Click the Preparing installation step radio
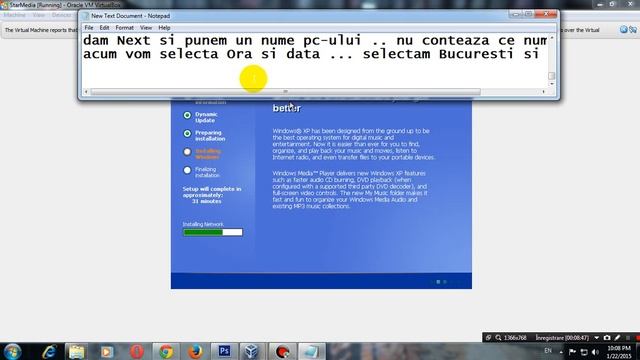Screen dimensions: 640x360 tap(187, 133)
